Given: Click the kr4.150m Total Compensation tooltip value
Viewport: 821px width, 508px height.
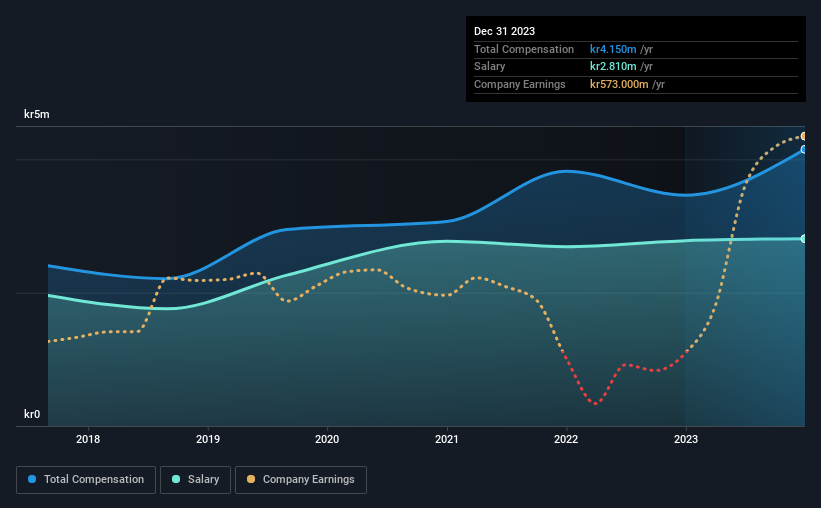Looking at the screenshot, I should (x=613, y=49).
